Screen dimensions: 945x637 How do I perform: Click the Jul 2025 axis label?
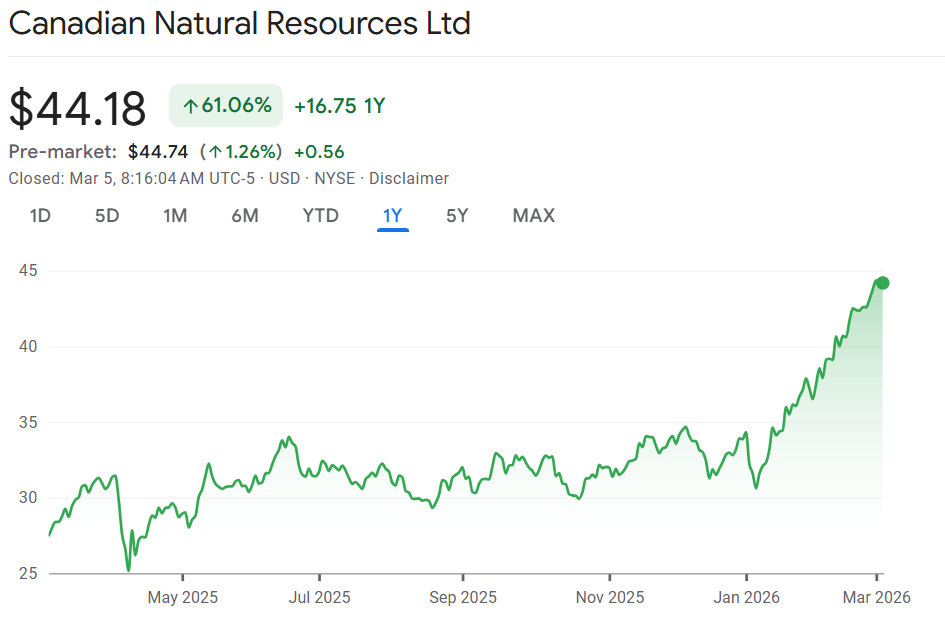click(319, 597)
